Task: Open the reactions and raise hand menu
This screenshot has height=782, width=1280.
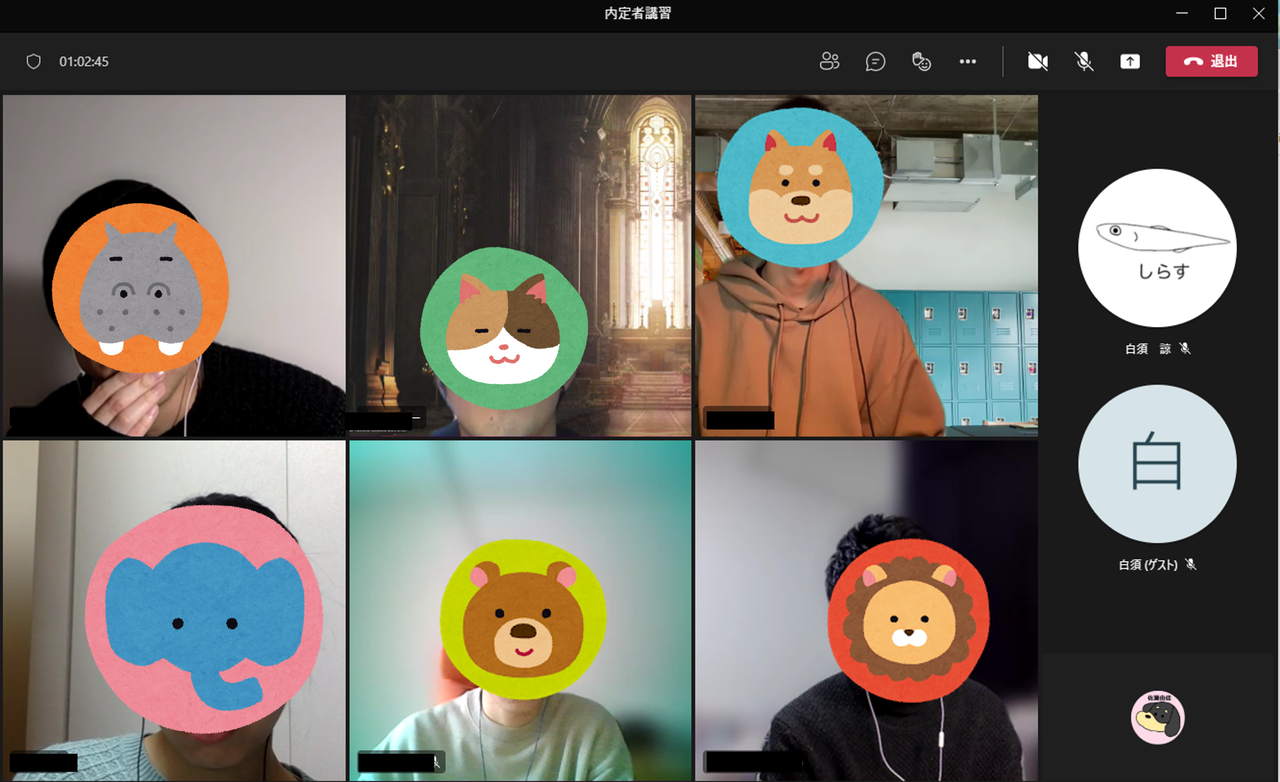Action: [921, 61]
